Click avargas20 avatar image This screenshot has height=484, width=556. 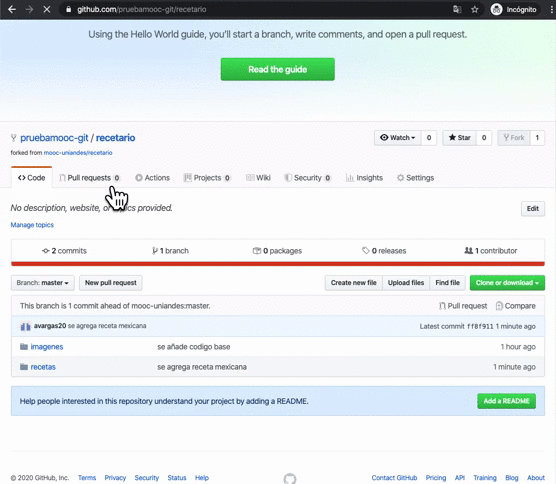25,326
